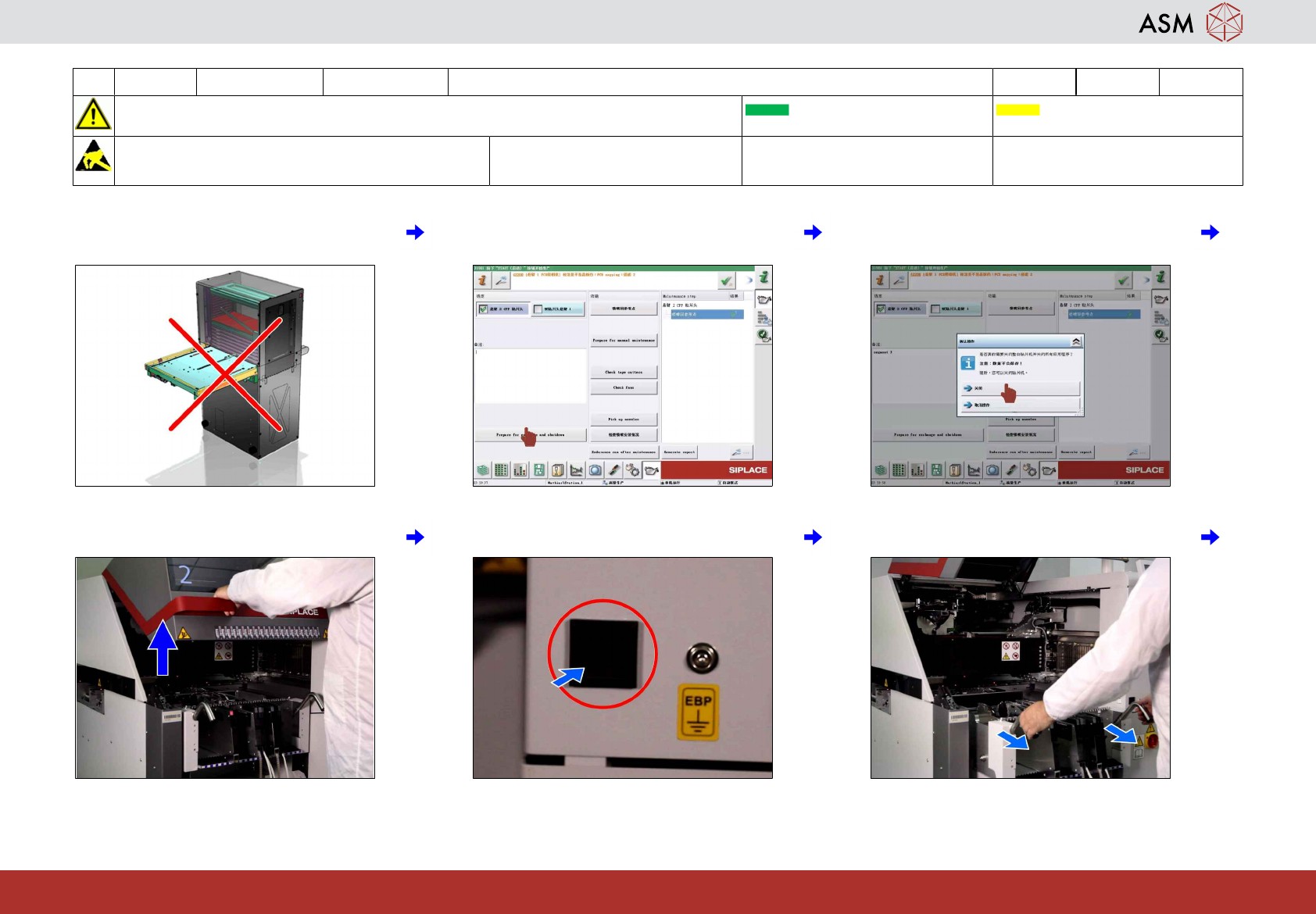
Task: Toggle unchecked head checkbox in screen without dialog
Action: (538, 309)
